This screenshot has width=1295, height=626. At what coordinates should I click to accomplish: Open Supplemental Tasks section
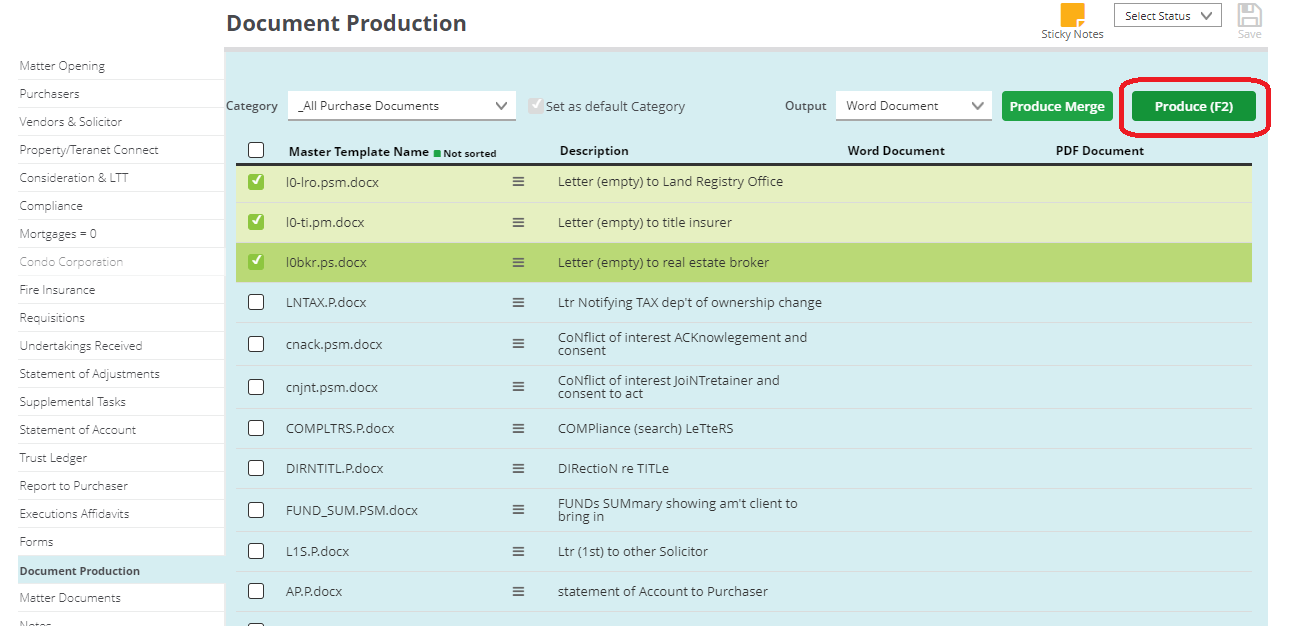(72, 402)
